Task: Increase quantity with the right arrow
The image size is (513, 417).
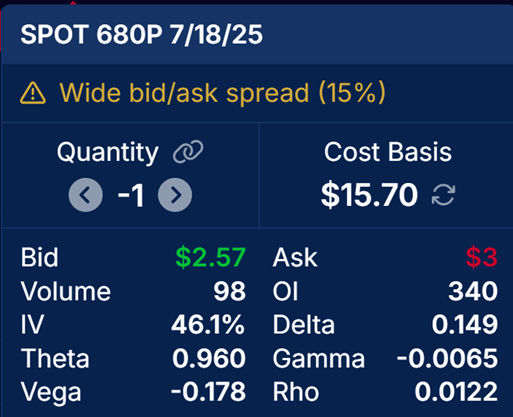Action: tap(175, 195)
